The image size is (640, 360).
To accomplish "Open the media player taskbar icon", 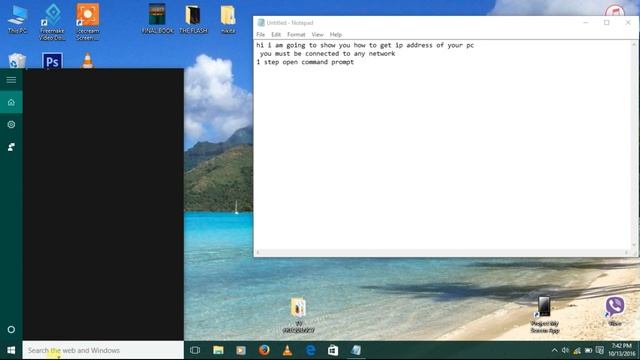I will click(x=241, y=350).
